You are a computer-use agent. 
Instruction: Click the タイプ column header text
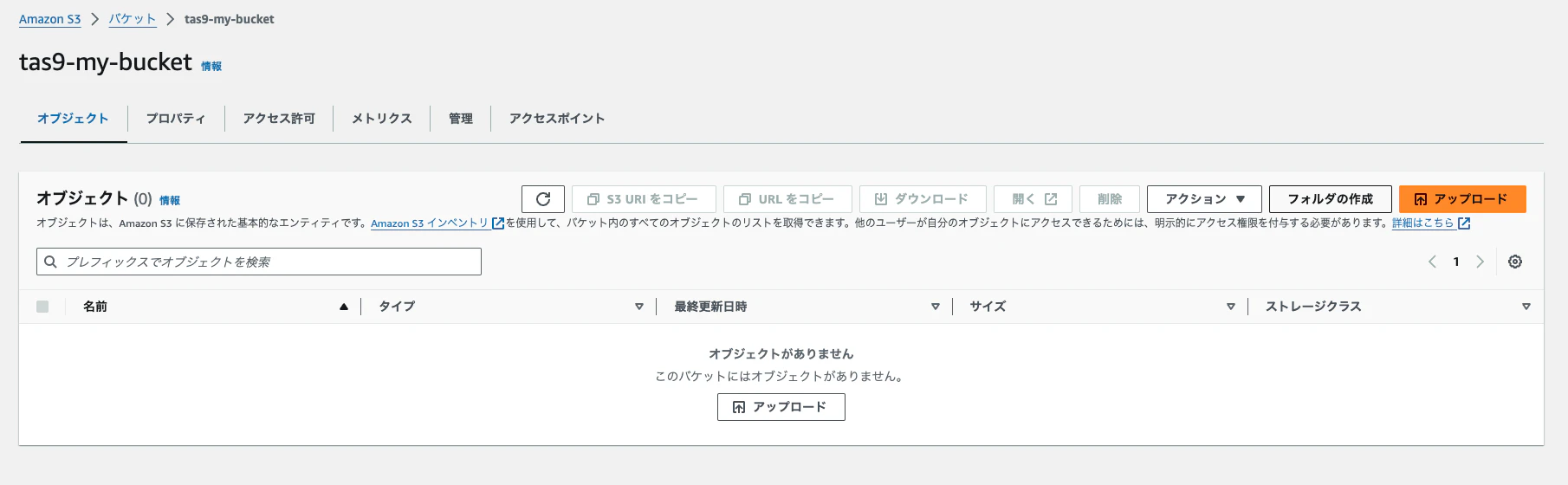(397, 307)
